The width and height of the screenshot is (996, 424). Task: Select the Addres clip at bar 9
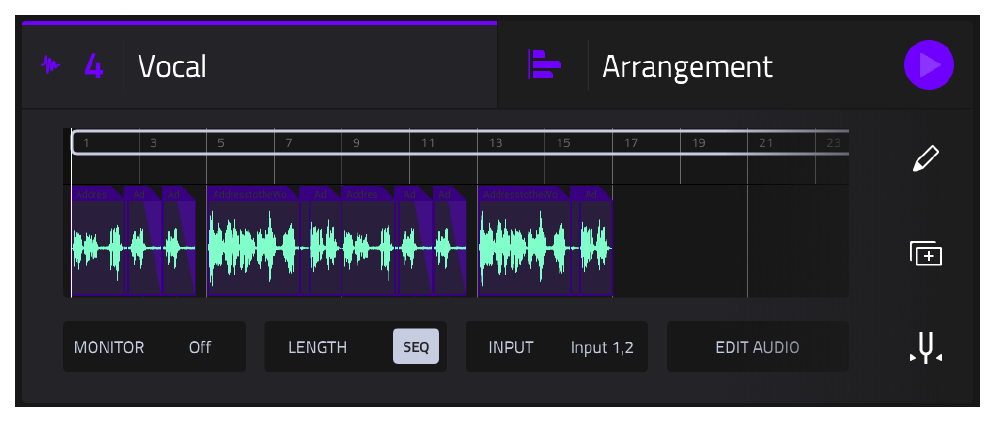pyautogui.click(x=367, y=241)
